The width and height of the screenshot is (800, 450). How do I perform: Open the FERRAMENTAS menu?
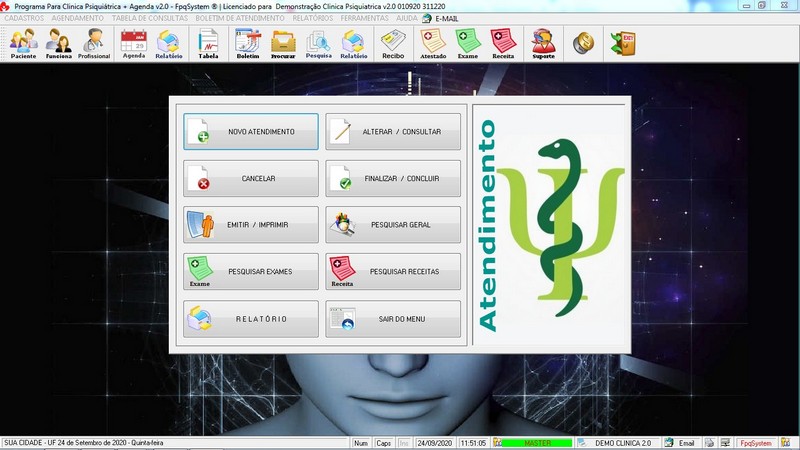[364, 18]
